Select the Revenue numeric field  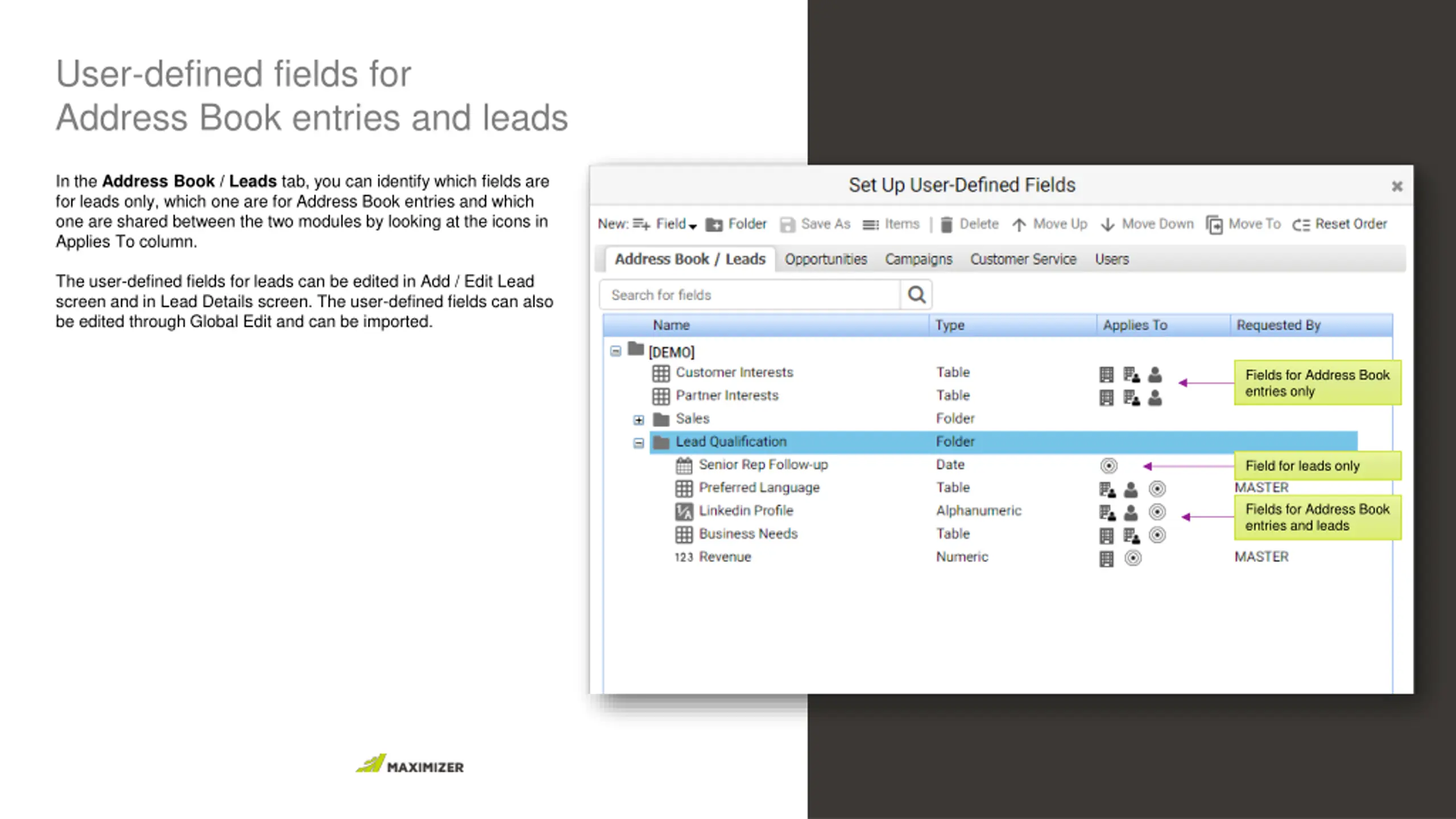click(x=725, y=557)
